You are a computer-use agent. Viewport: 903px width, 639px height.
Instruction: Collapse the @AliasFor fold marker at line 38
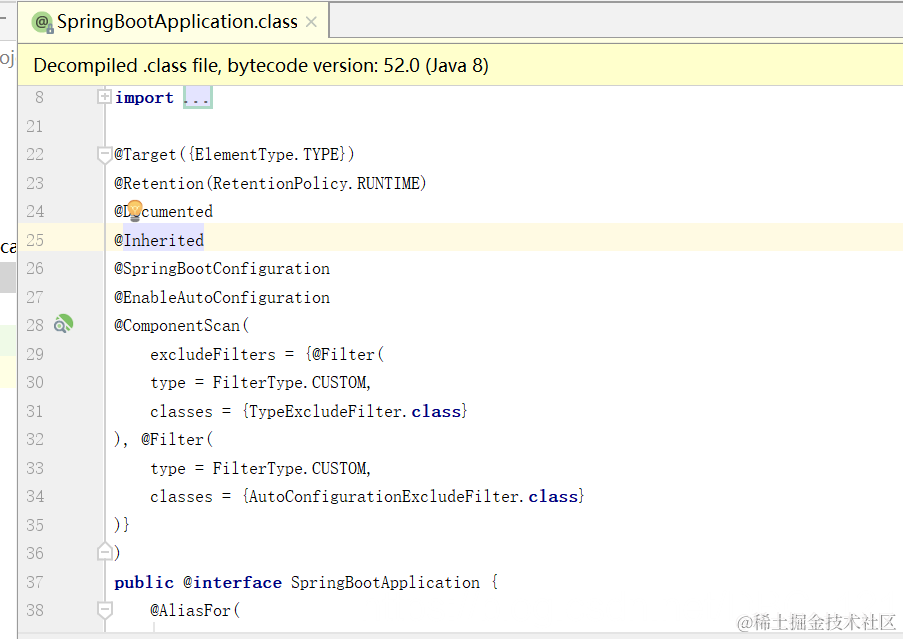(104, 610)
